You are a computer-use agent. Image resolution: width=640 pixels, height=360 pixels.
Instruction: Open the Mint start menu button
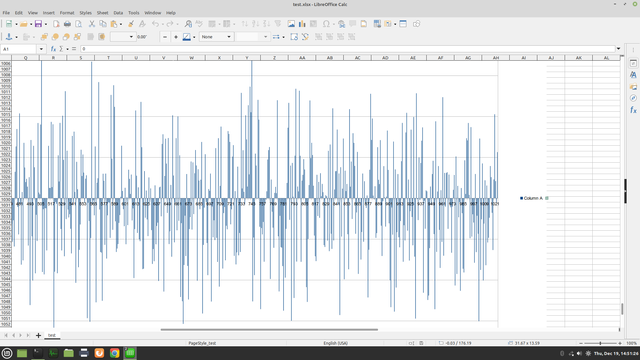click(x=7, y=353)
